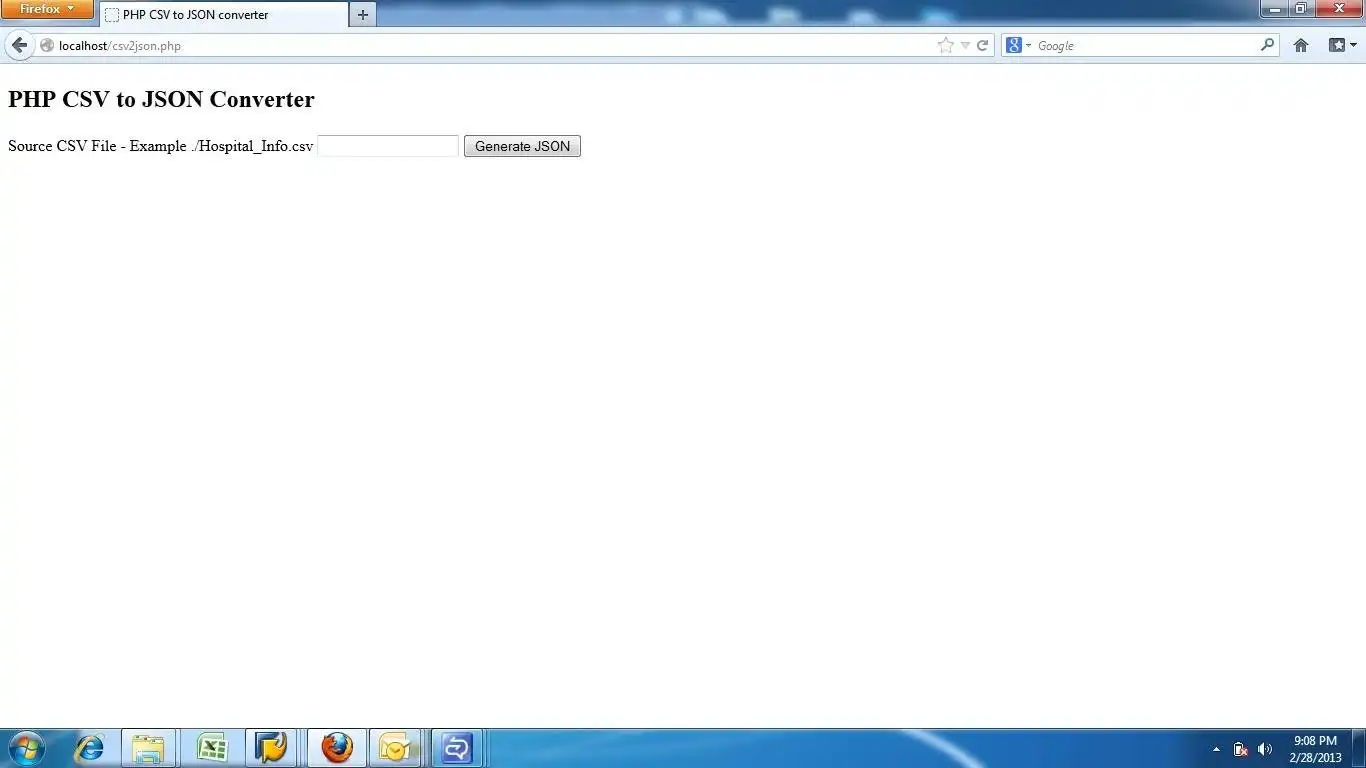Focus the Source CSV File input field
The width and height of the screenshot is (1366, 768).
(x=388, y=146)
